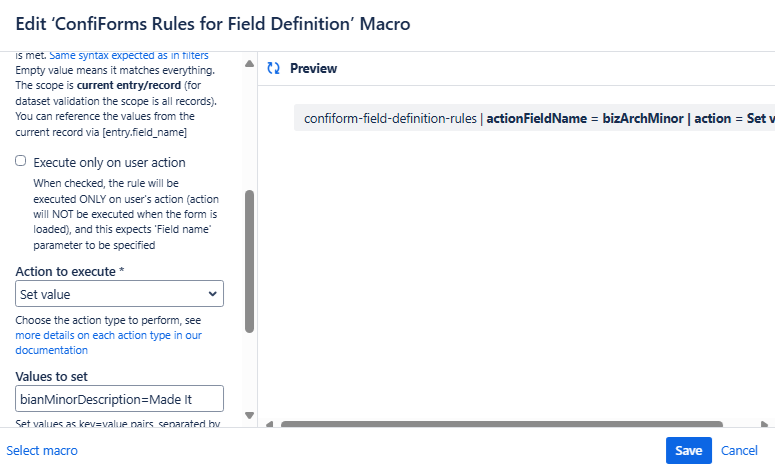Click preview scroll-left arrow
Viewport: 775px width, 470px height.
point(269,424)
